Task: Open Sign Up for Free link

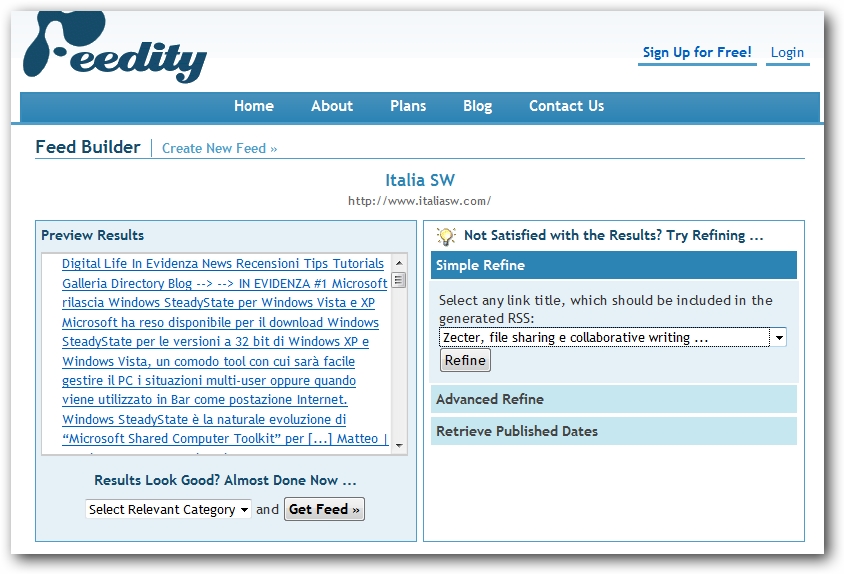Action: 697,52
